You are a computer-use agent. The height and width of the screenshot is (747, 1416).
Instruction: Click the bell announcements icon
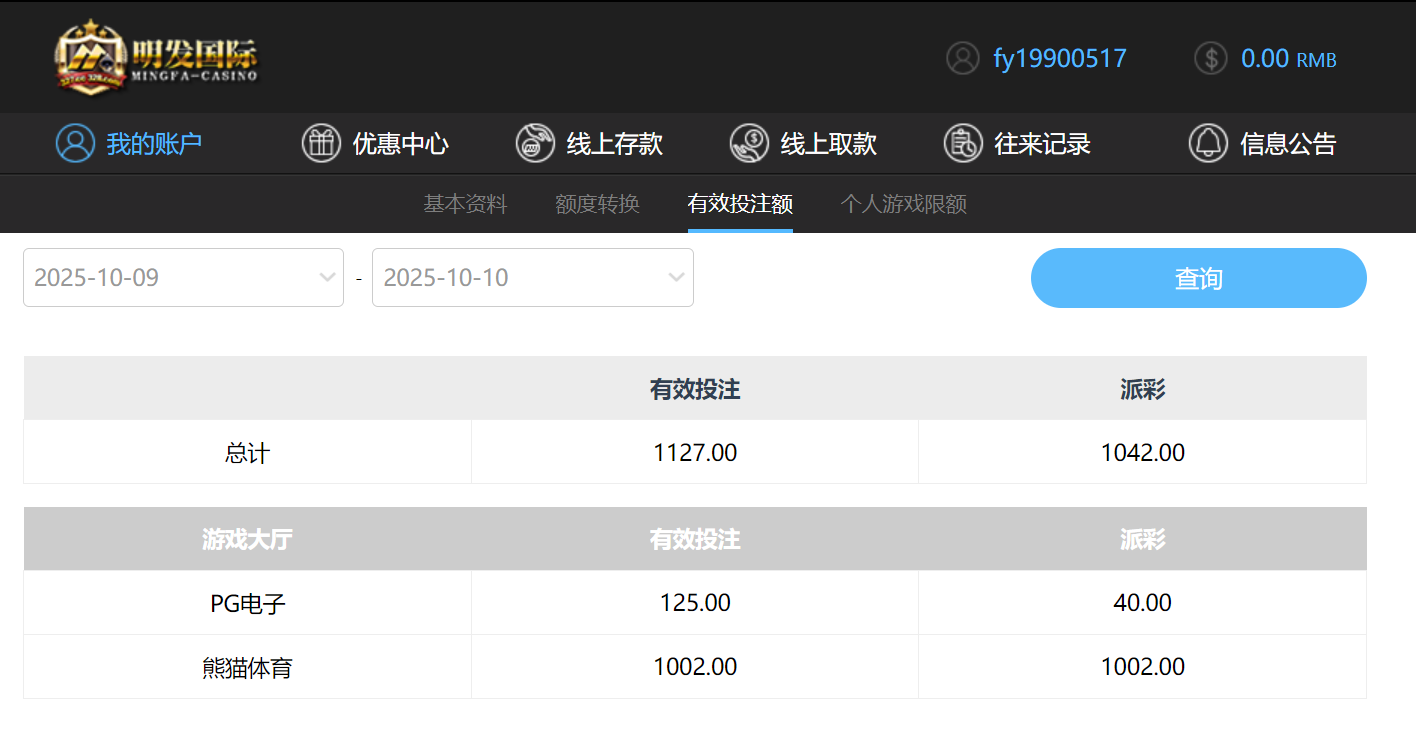point(1208,144)
